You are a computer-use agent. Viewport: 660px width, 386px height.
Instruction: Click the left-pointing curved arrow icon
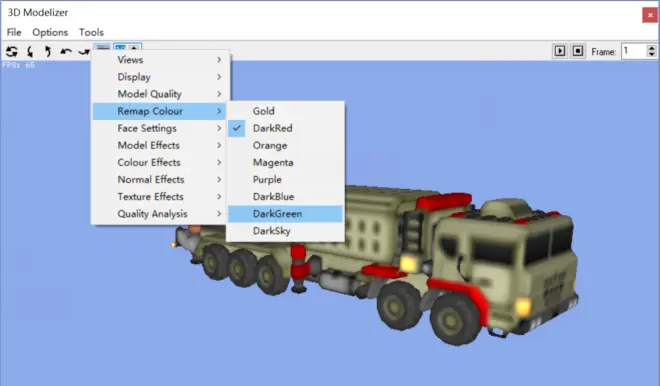(66, 52)
